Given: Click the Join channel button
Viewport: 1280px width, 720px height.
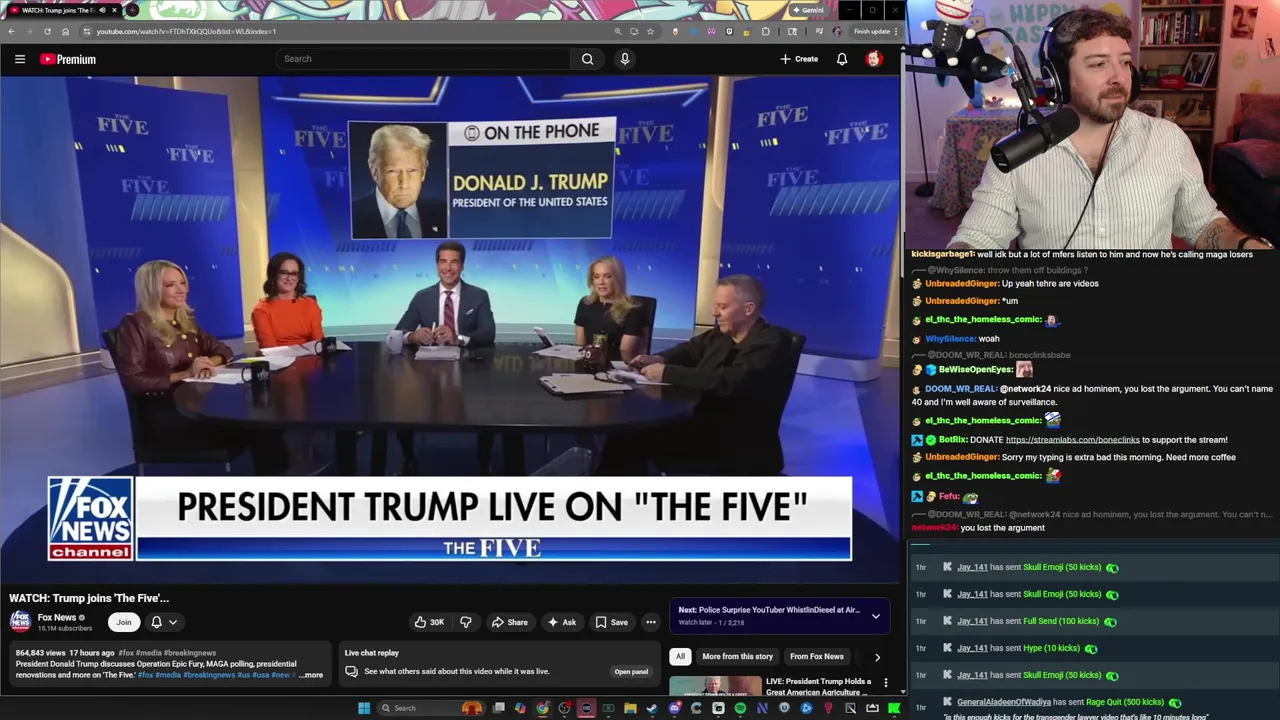Looking at the screenshot, I should click(x=124, y=622).
